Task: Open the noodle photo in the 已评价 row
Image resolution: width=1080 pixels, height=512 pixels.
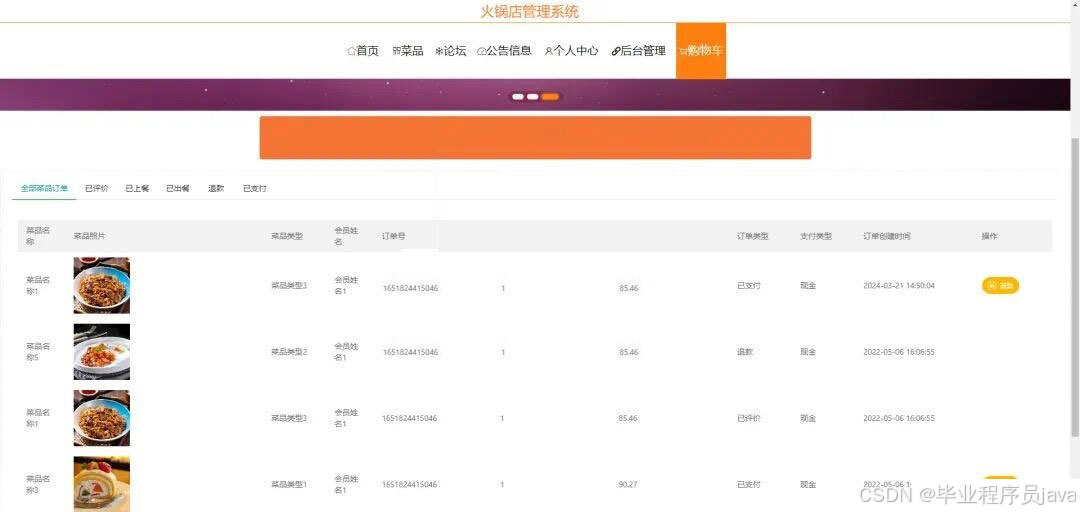Action: pos(101,418)
